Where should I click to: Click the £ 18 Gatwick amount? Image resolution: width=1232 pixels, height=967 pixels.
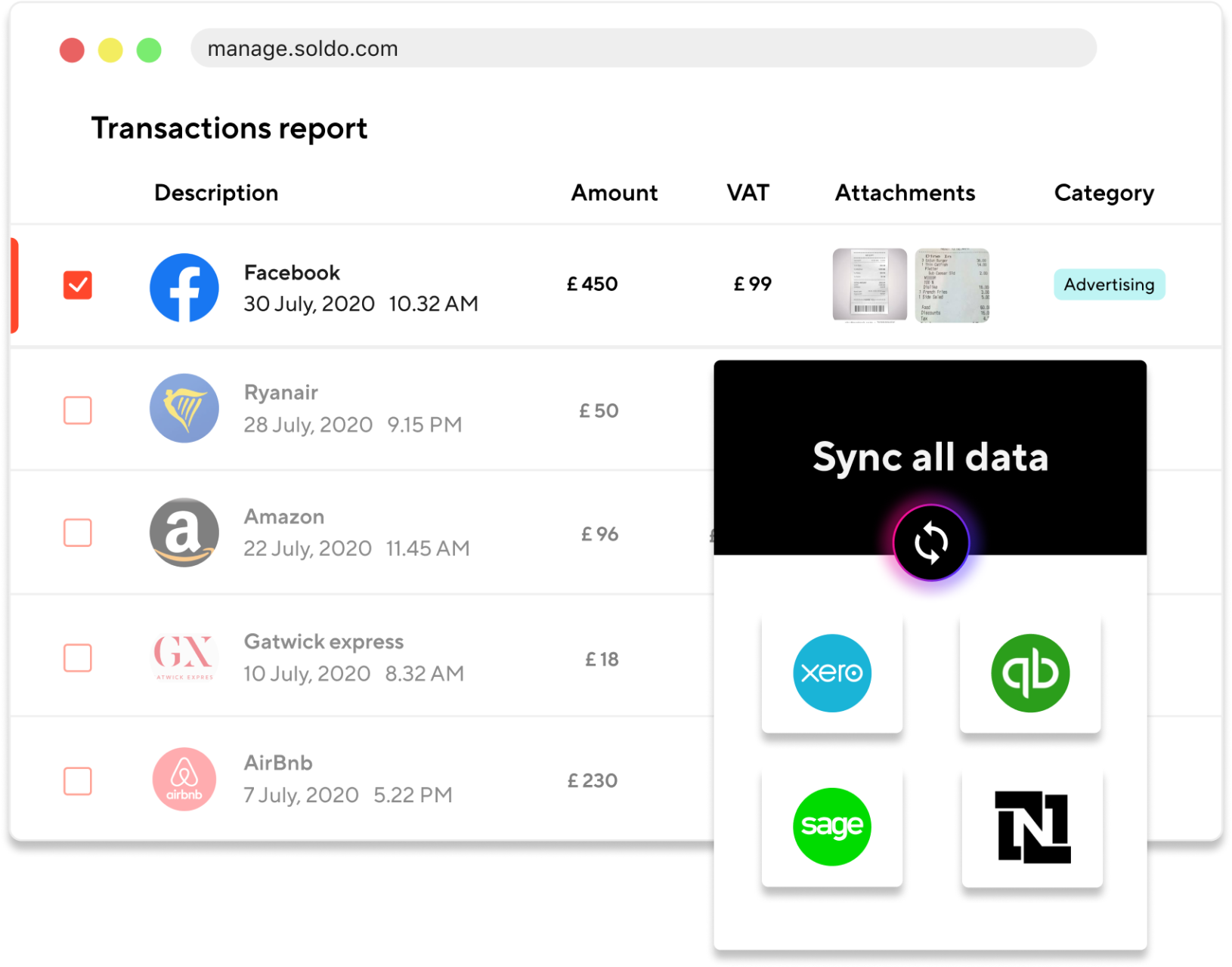pyautogui.click(x=602, y=660)
